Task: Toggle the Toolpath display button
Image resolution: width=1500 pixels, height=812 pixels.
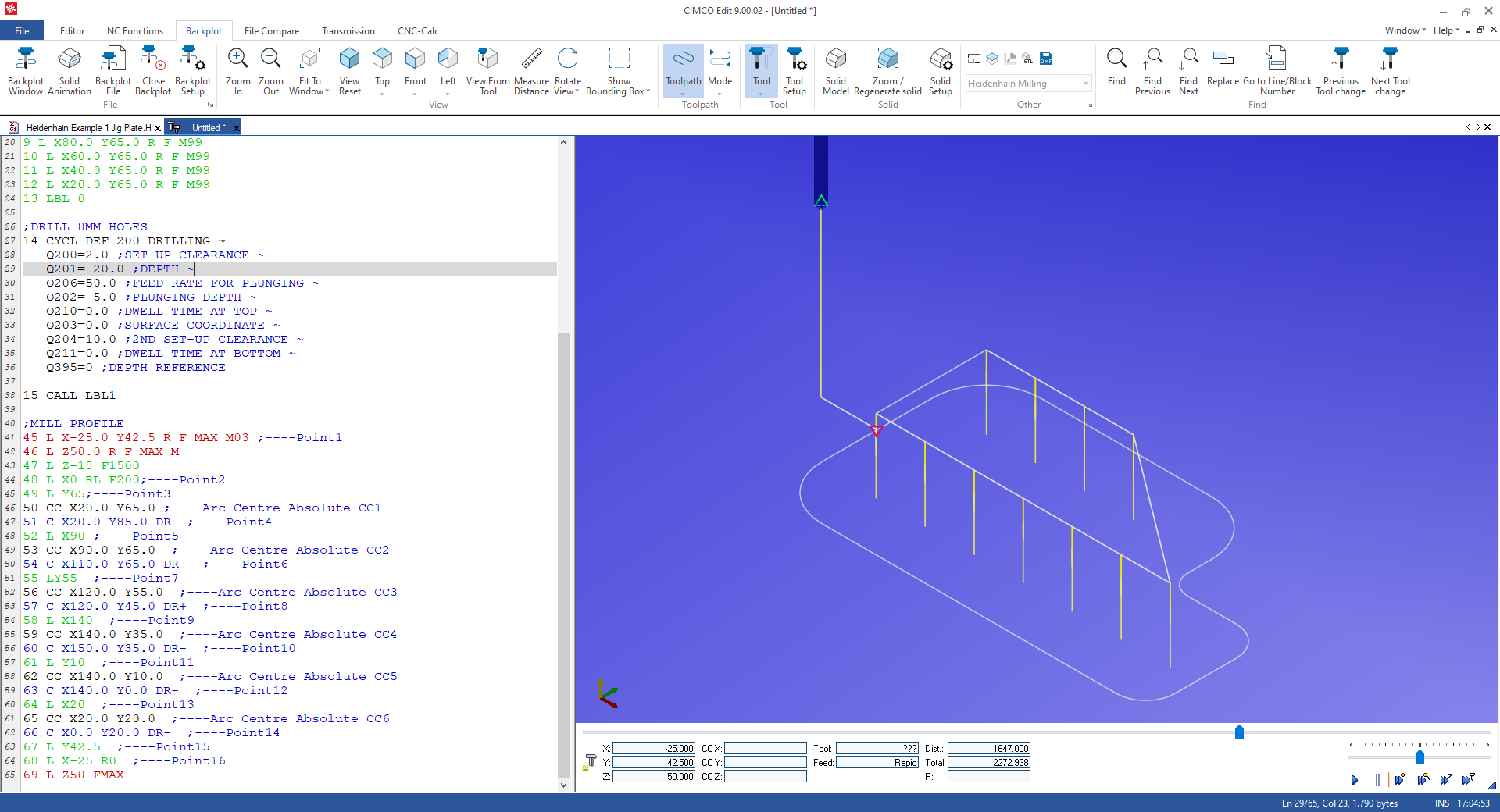Action: click(x=683, y=70)
